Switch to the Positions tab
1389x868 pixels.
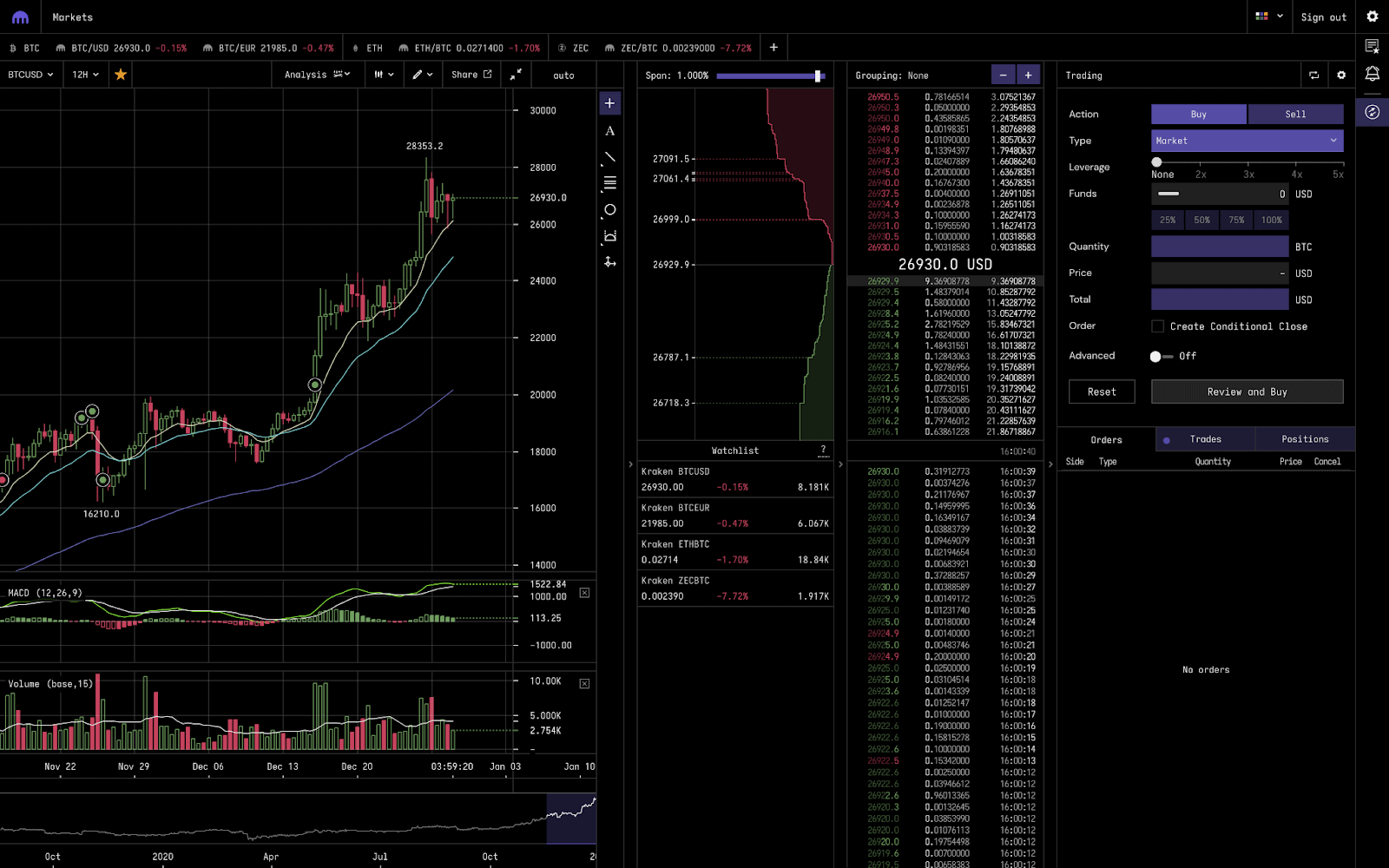(1305, 439)
